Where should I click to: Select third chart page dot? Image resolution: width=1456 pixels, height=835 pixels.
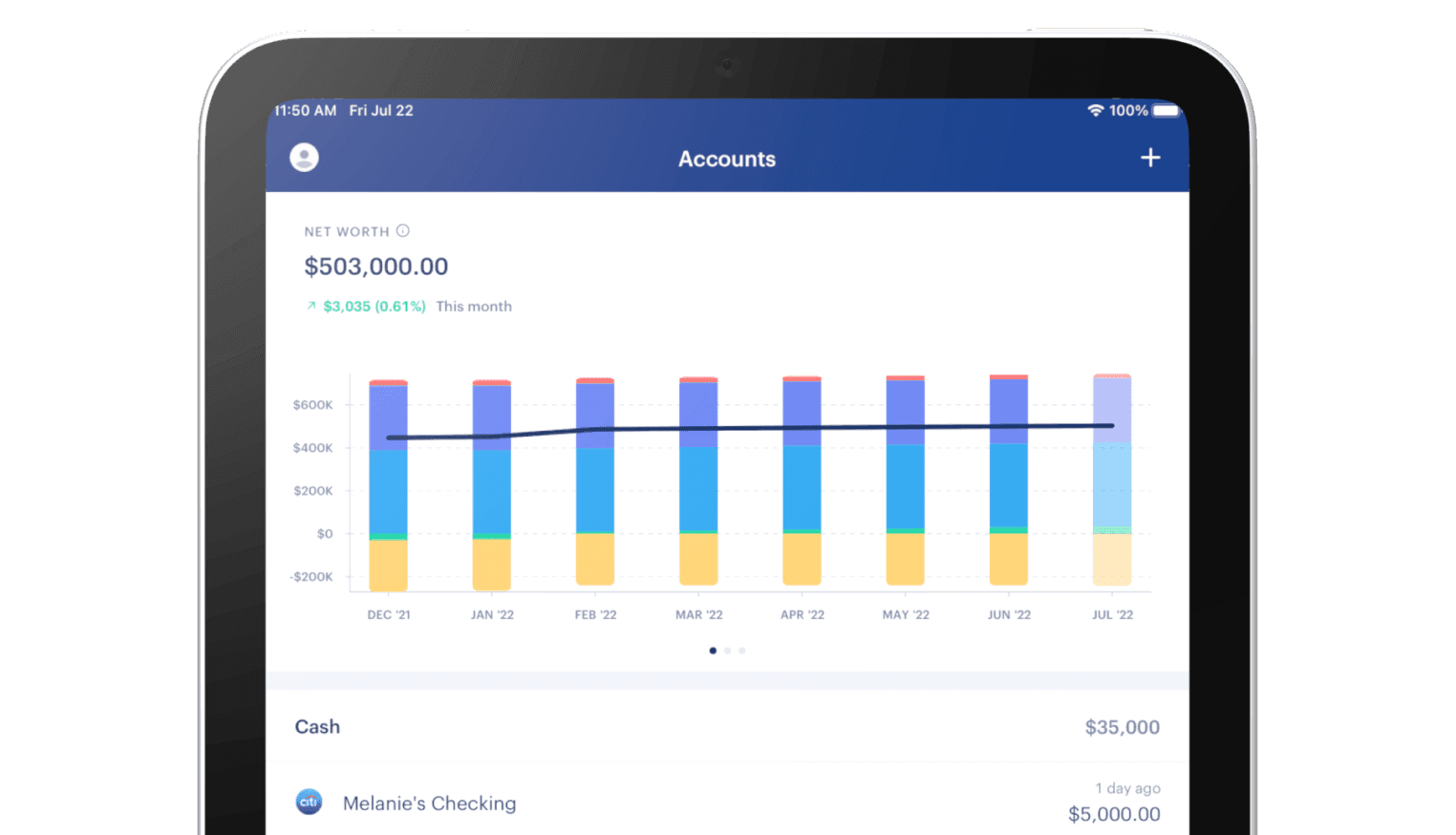tap(741, 651)
